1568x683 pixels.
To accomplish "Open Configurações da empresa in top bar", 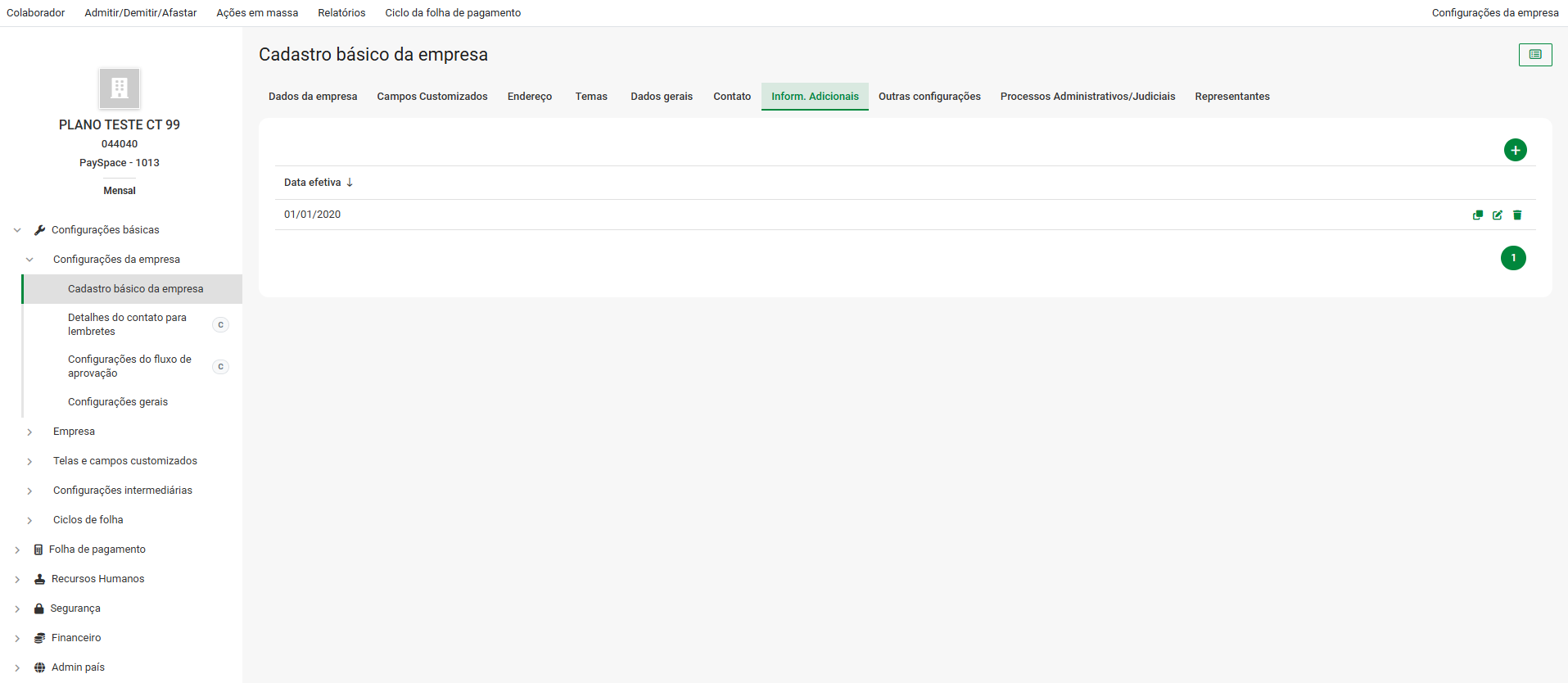I will [x=1494, y=13].
